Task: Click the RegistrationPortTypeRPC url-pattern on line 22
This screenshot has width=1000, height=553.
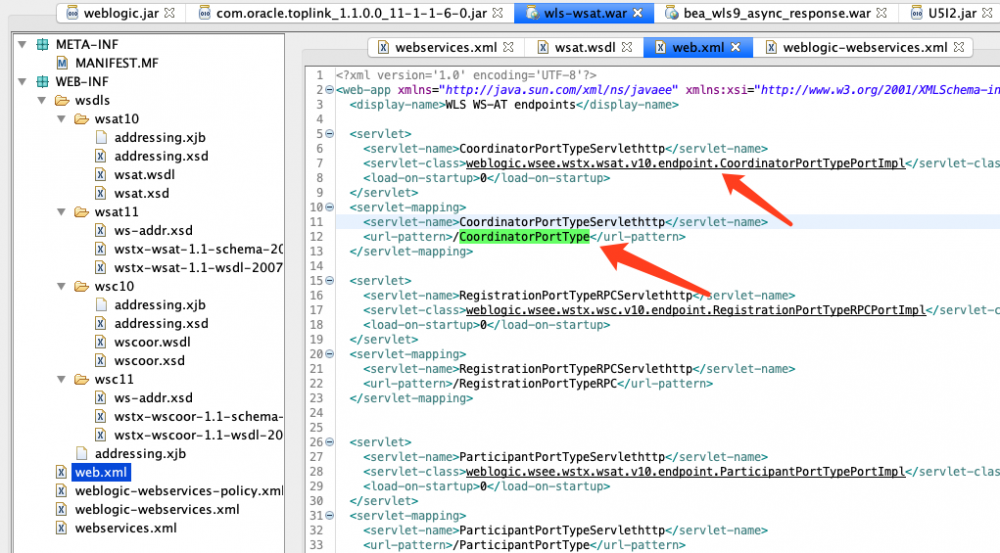Action: click(534, 383)
